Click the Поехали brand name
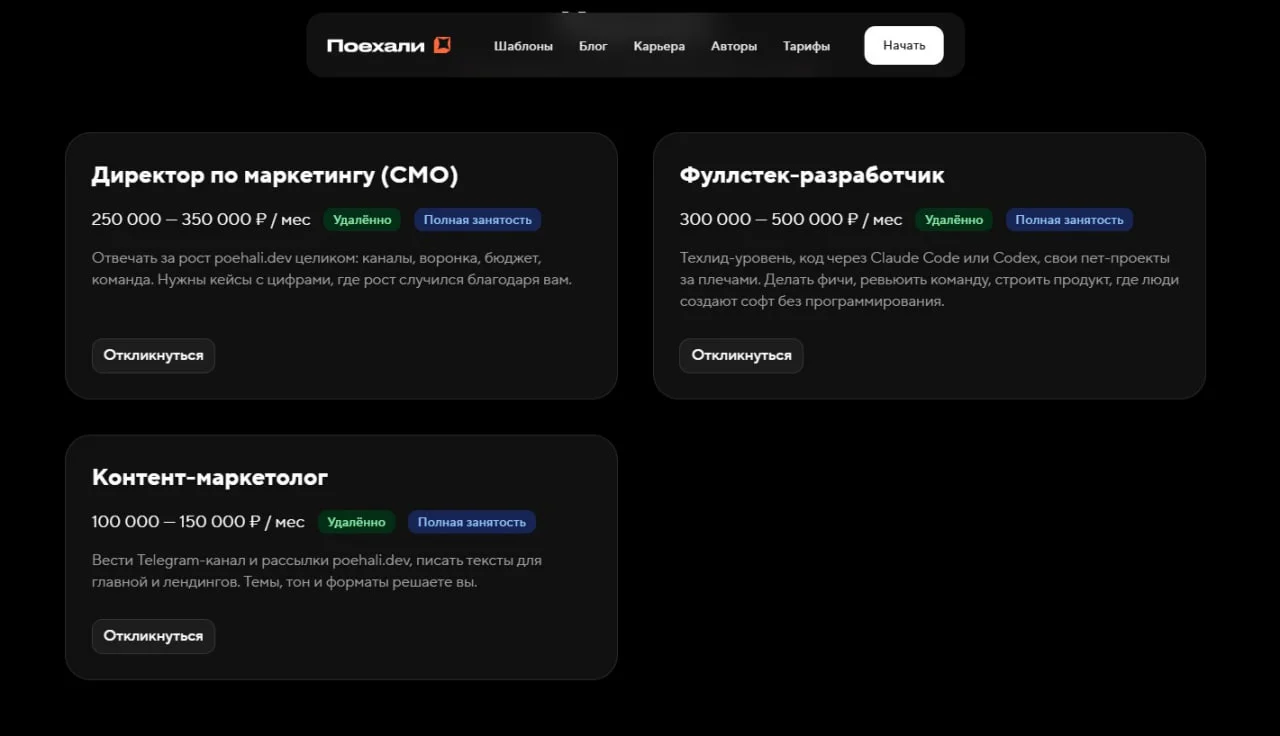 coord(376,45)
